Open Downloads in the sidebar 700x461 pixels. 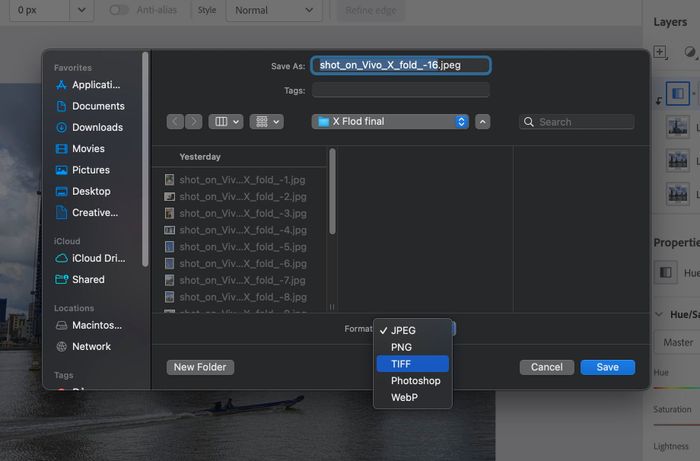[97, 127]
